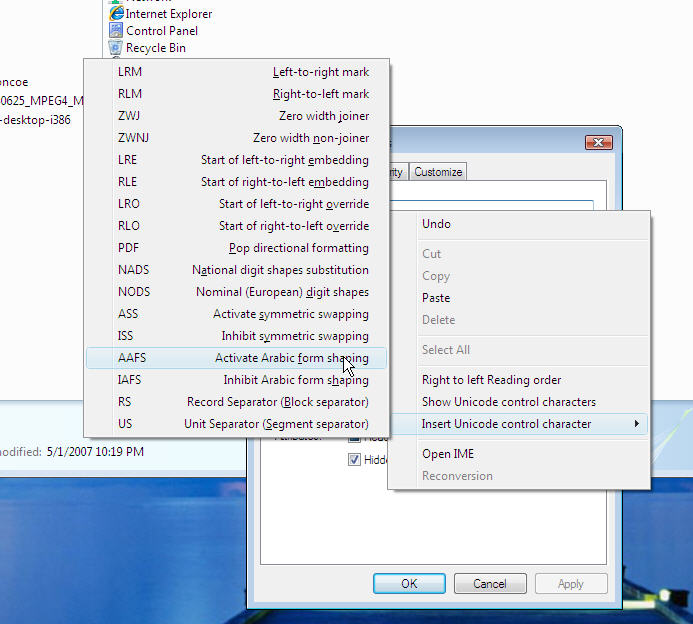693x624 pixels.
Task: Enable Show Unicode control characters
Action: 519,402
